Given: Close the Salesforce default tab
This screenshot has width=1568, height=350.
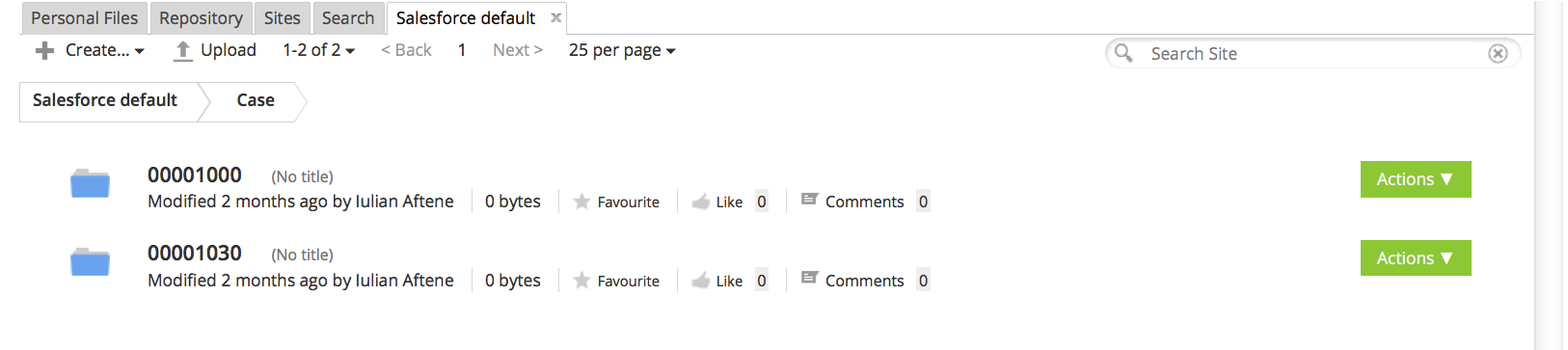Looking at the screenshot, I should pos(556,17).
